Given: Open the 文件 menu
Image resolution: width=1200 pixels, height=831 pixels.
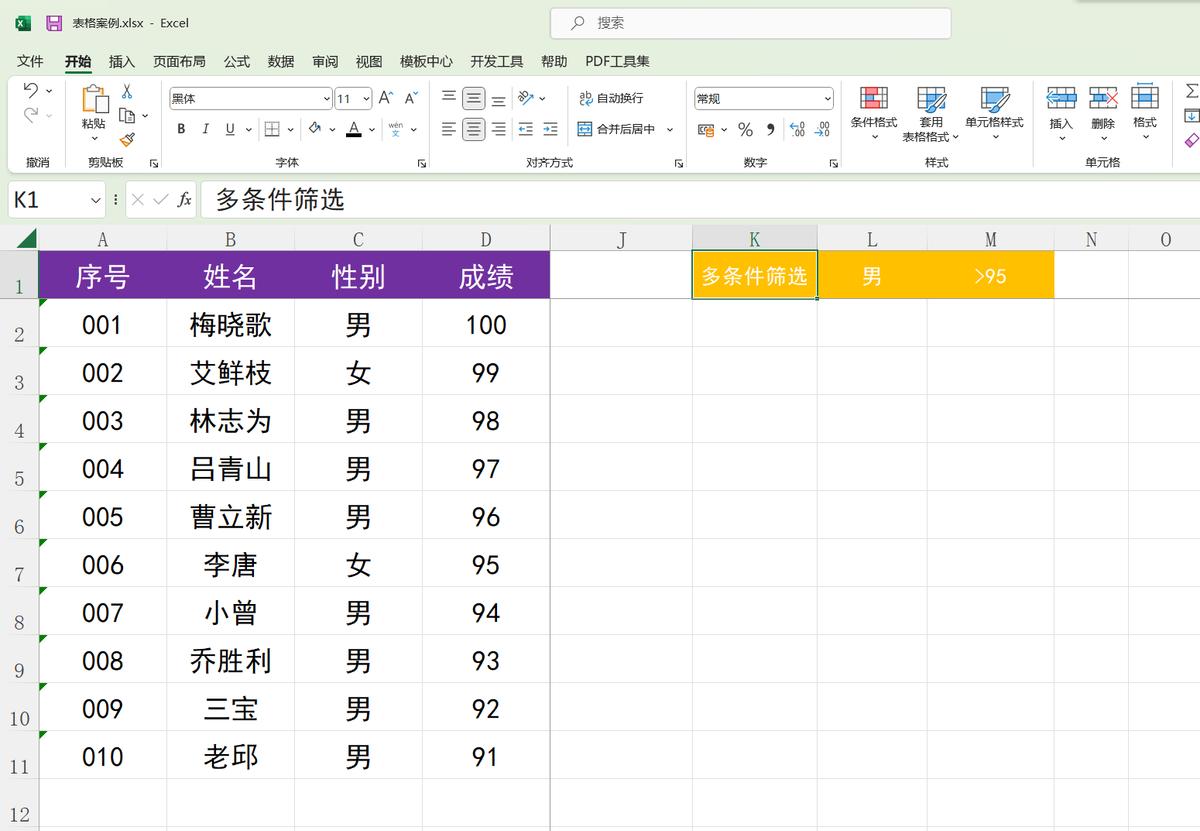Looking at the screenshot, I should tap(30, 61).
